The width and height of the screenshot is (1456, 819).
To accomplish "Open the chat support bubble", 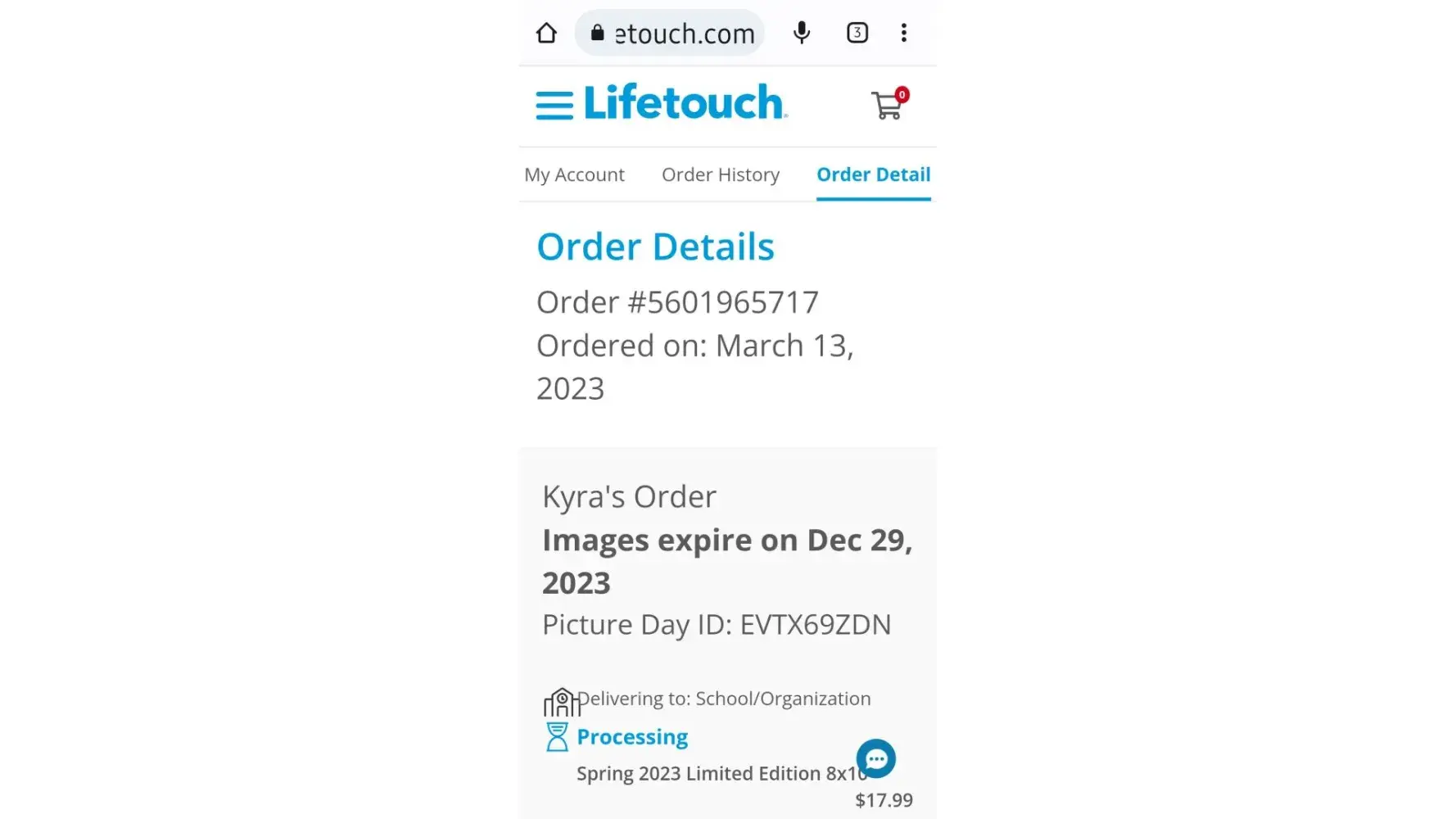I will pos(876,758).
